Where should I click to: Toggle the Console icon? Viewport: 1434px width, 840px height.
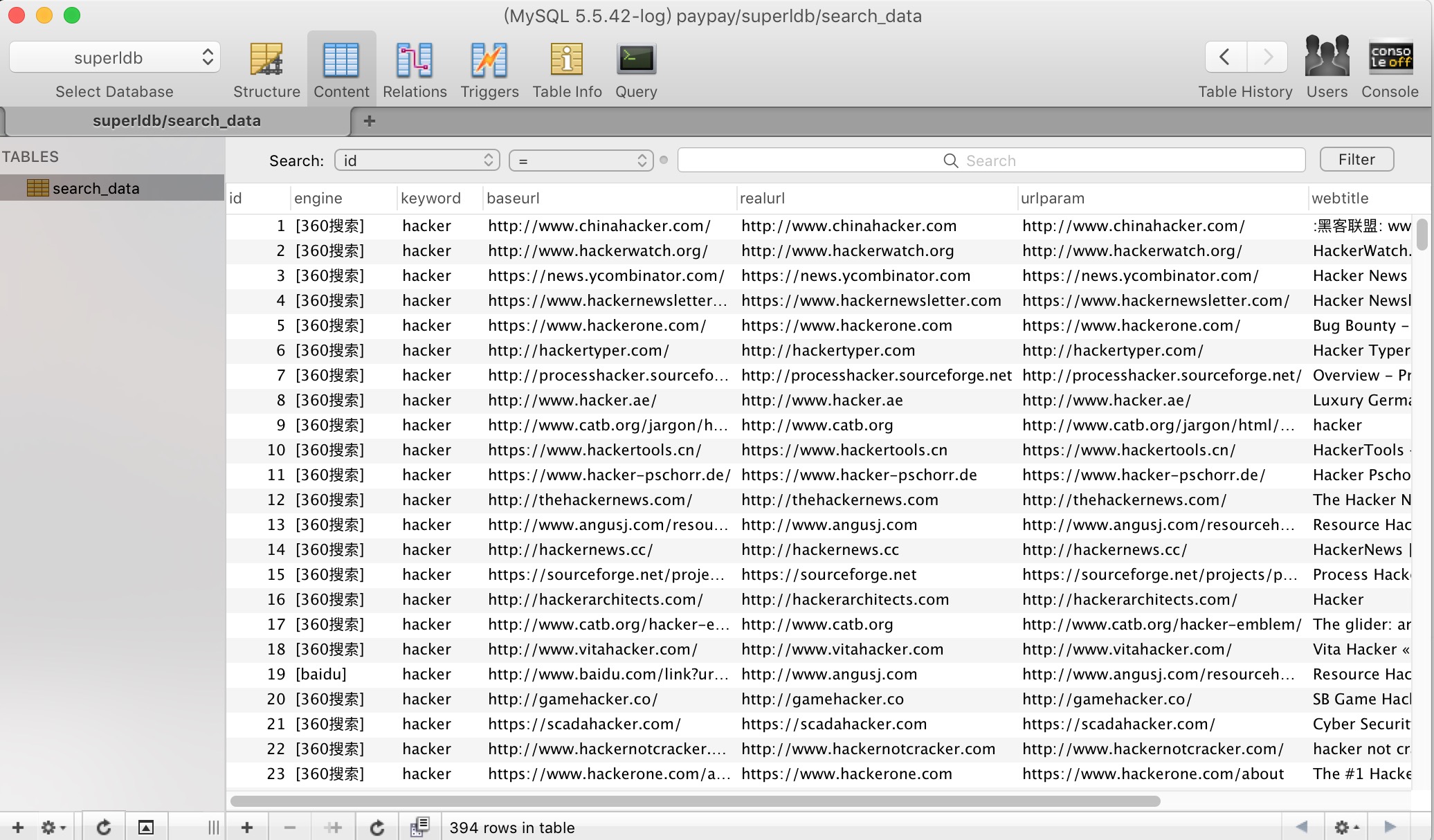point(1390,57)
